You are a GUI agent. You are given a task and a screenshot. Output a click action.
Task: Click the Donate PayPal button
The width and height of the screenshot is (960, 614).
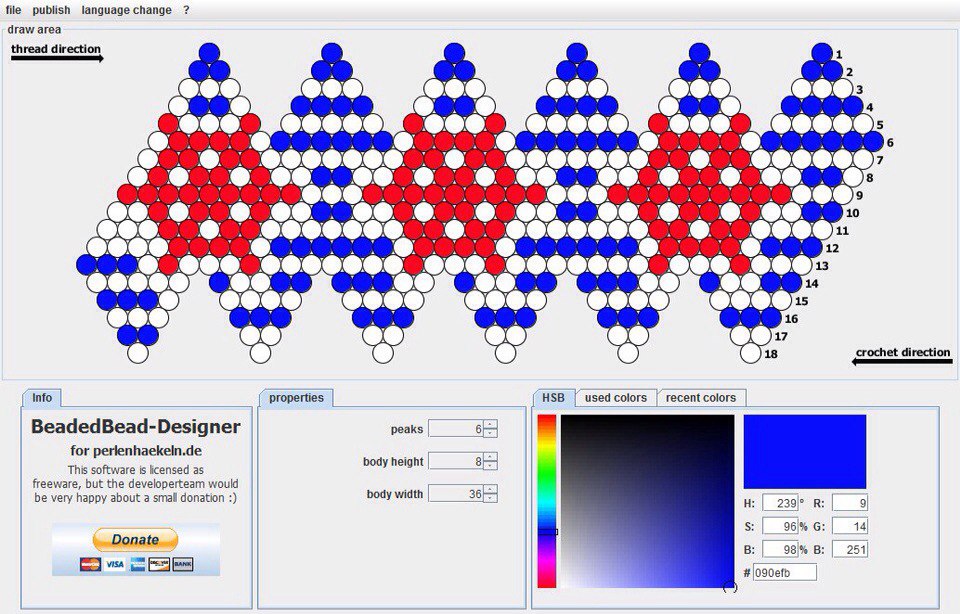pos(135,540)
